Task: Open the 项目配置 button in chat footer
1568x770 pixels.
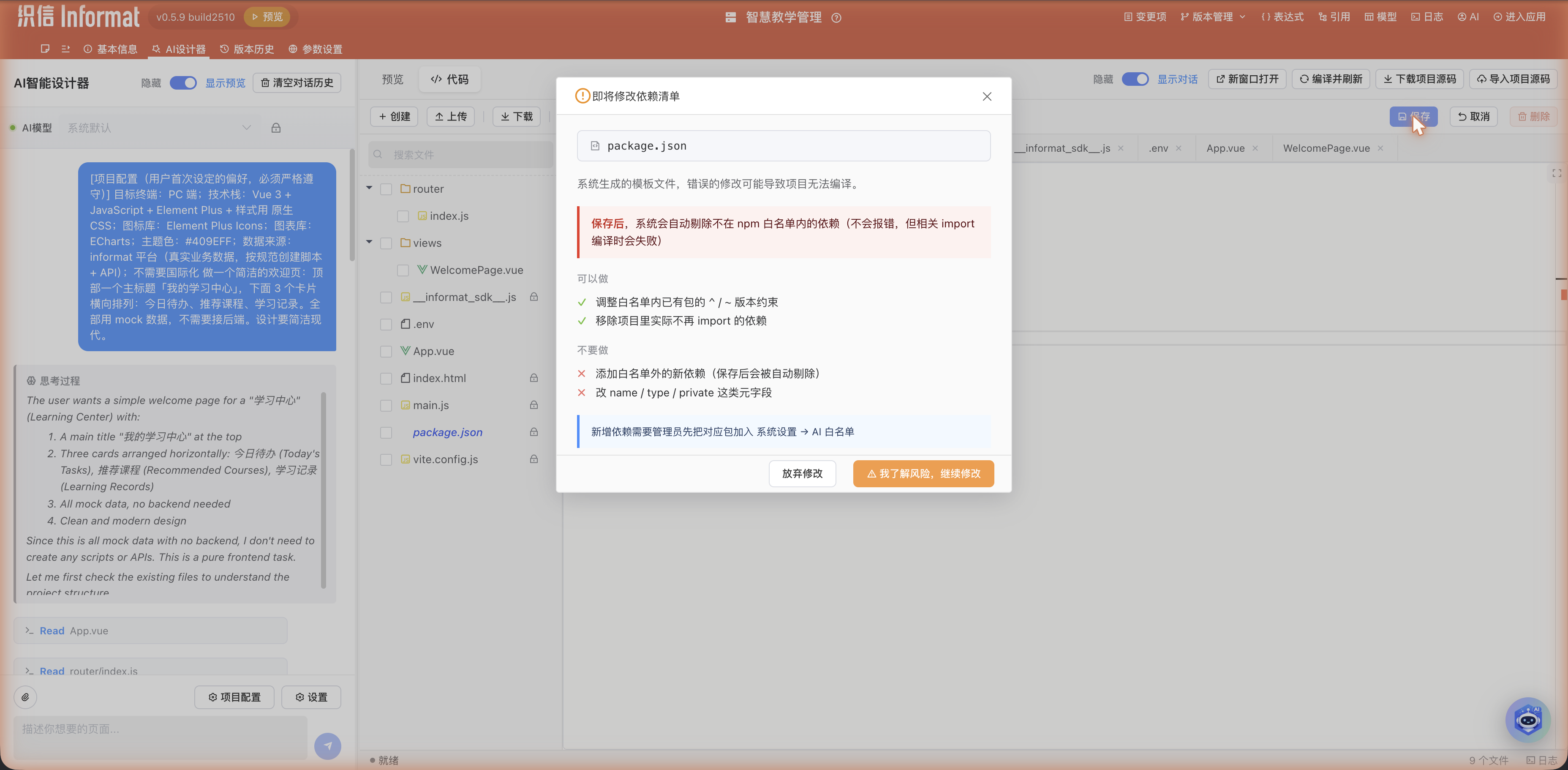Action: click(234, 697)
